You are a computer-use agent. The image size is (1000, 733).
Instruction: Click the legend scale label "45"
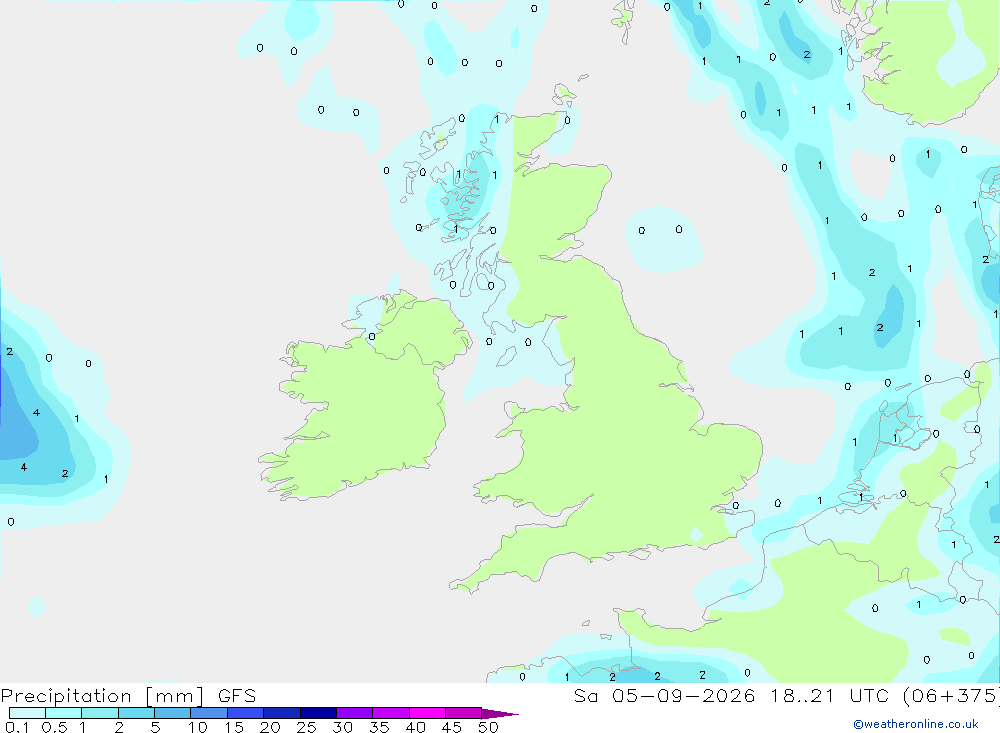click(452, 727)
